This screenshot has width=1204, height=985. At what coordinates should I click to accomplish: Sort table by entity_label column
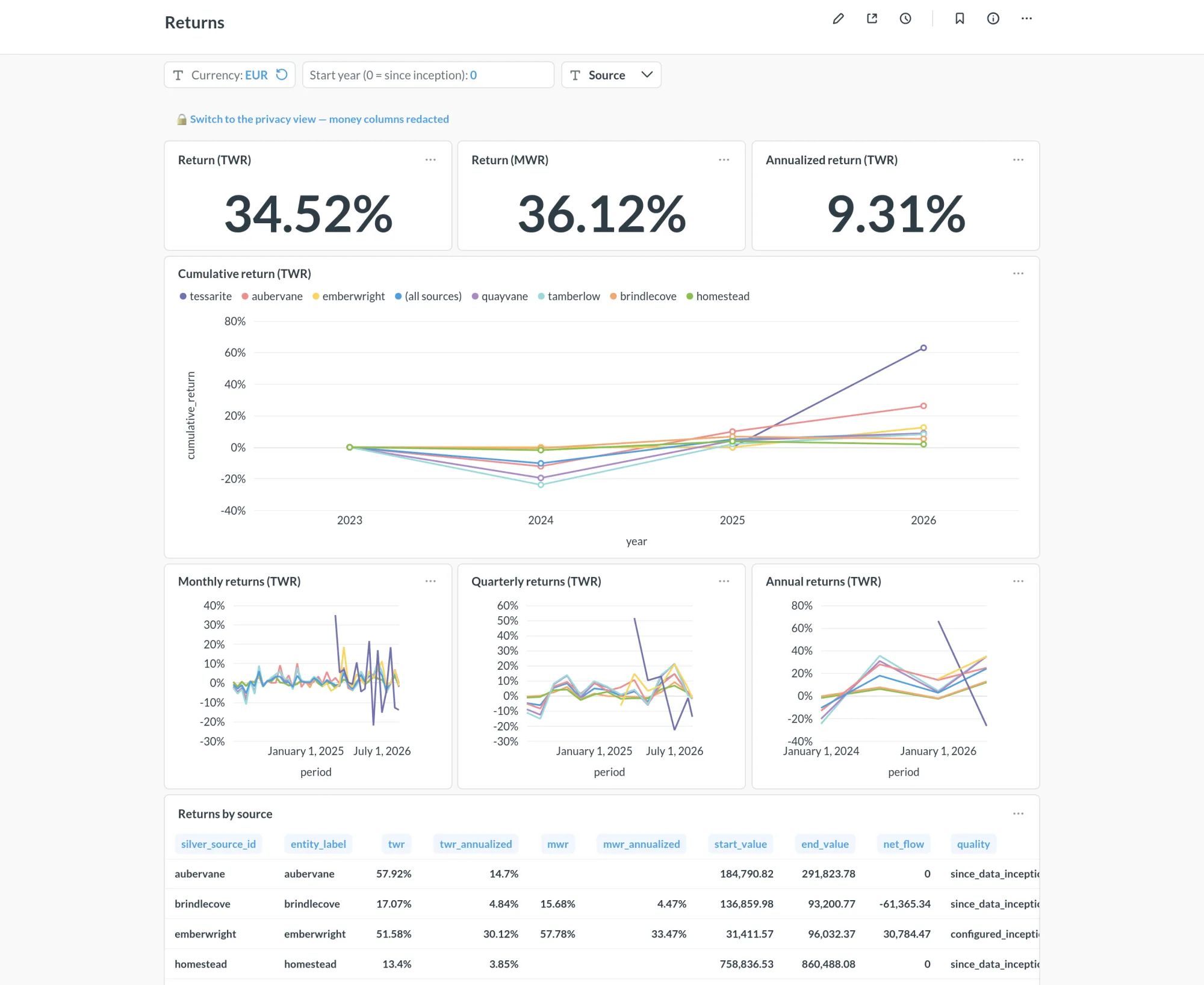point(318,844)
